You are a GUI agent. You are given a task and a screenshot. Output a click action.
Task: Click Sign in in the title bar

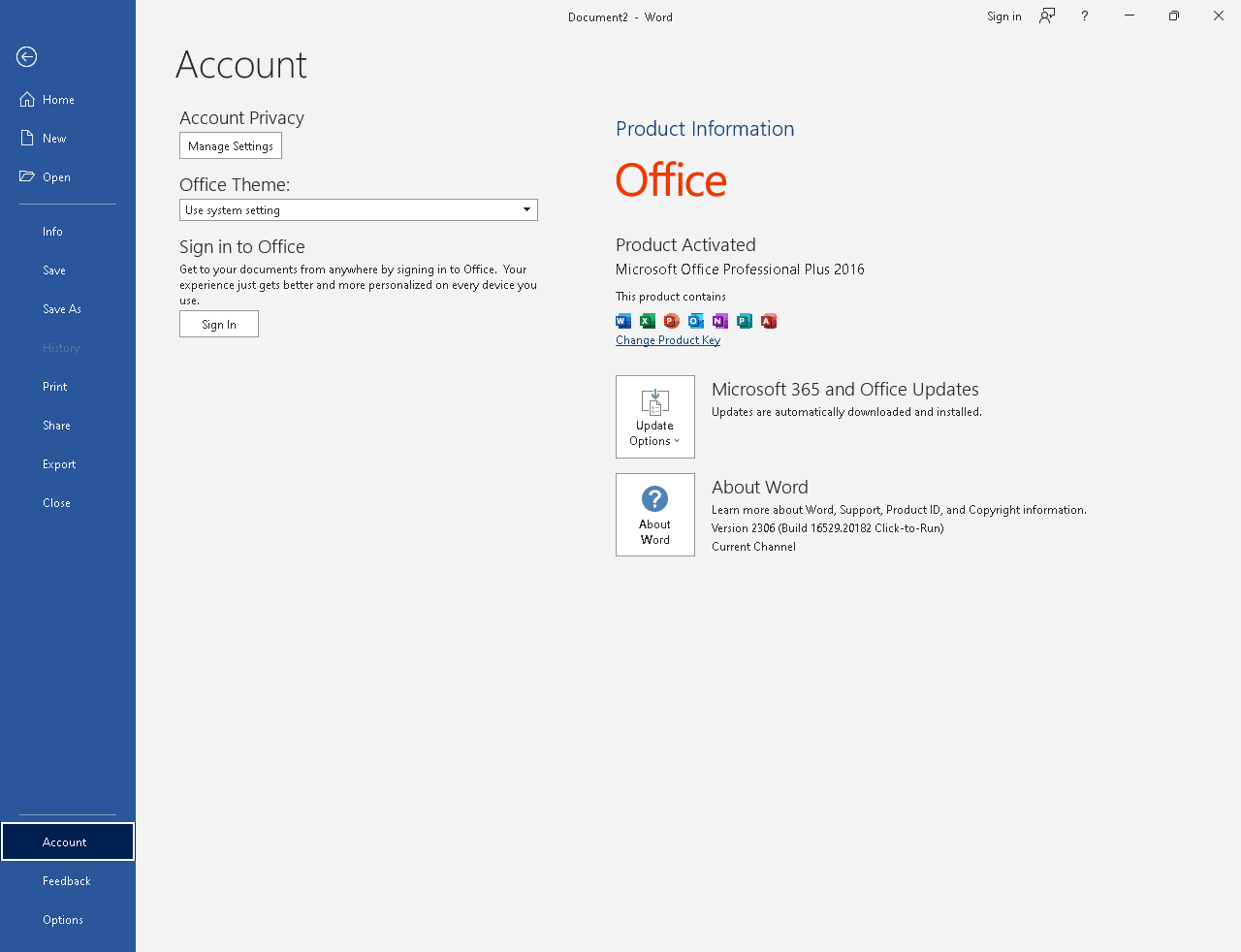pyautogui.click(x=1004, y=16)
